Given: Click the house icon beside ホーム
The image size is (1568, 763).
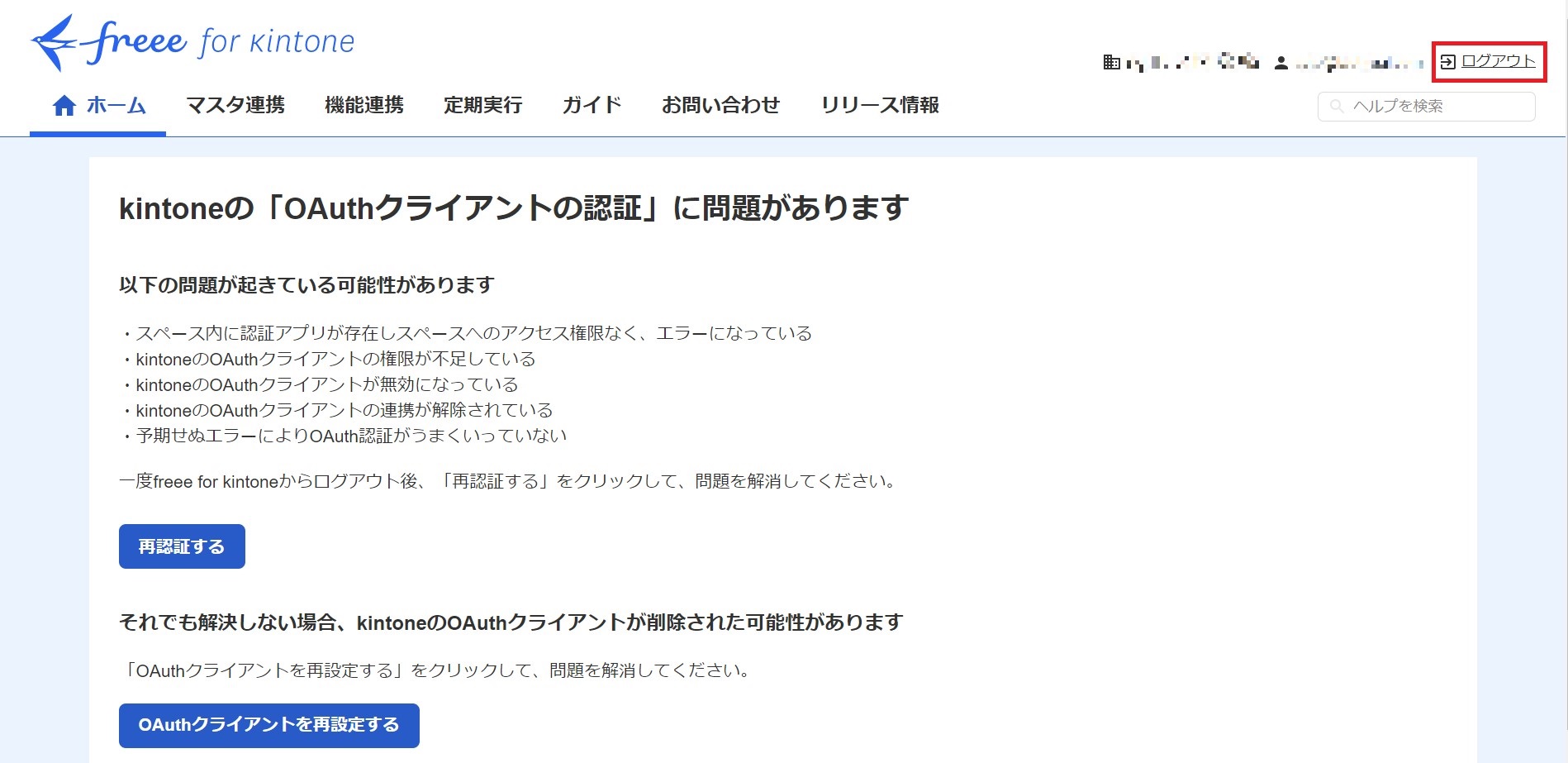Looking at the screenshot, I should click(x=64, y=106).
